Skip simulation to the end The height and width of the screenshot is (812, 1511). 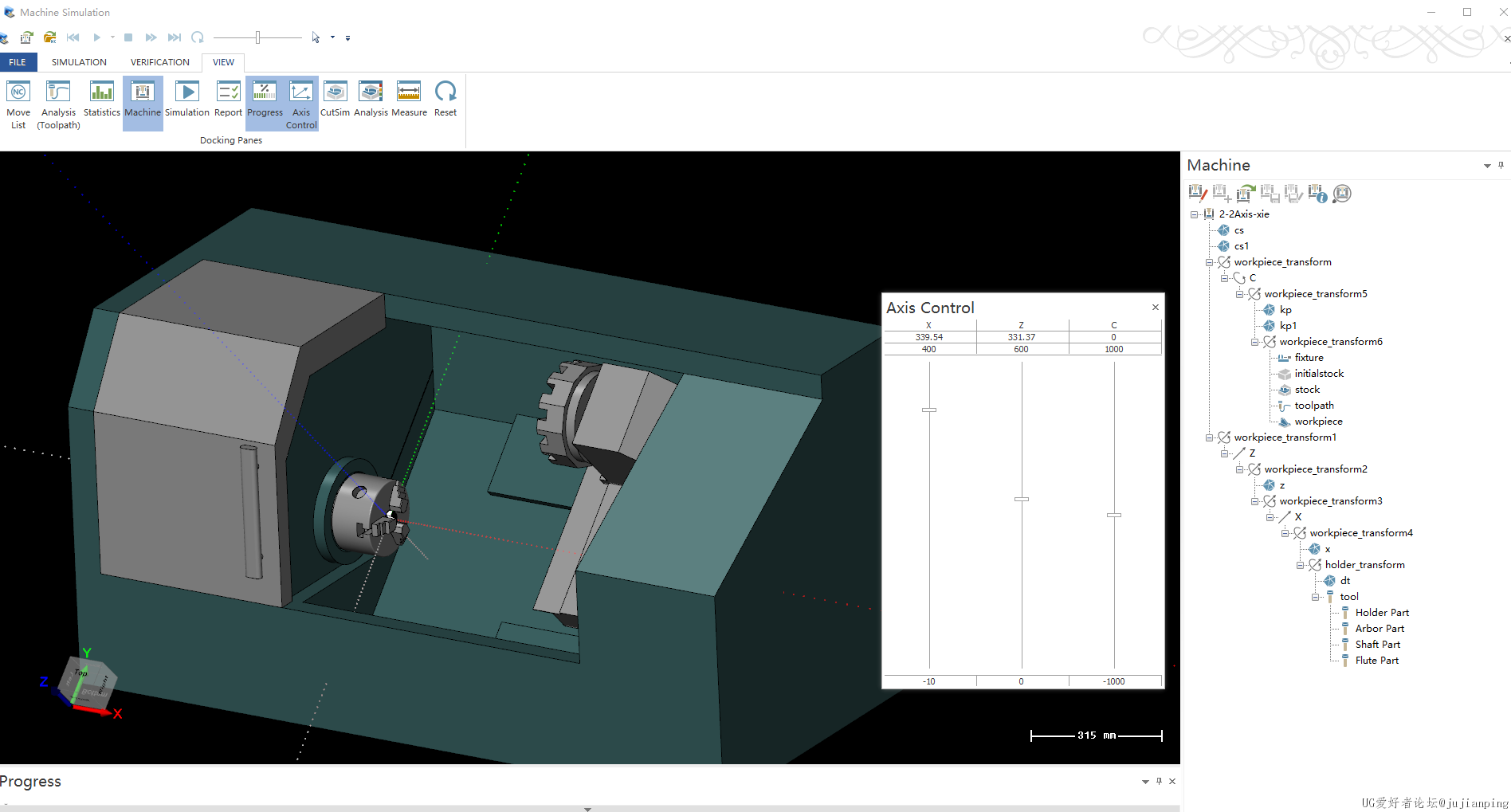[175, 37]
